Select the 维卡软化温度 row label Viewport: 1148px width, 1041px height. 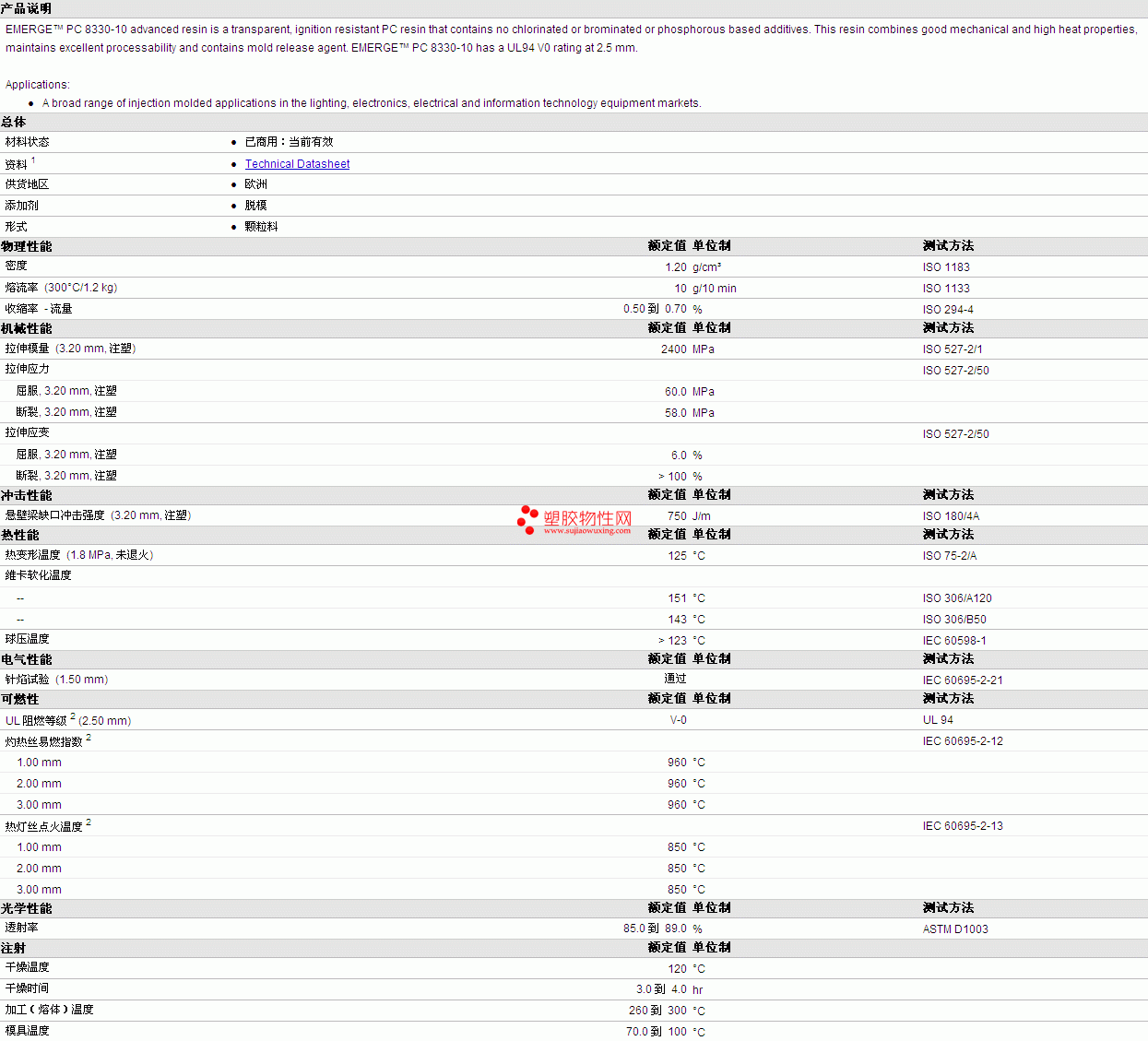(39, 575)
